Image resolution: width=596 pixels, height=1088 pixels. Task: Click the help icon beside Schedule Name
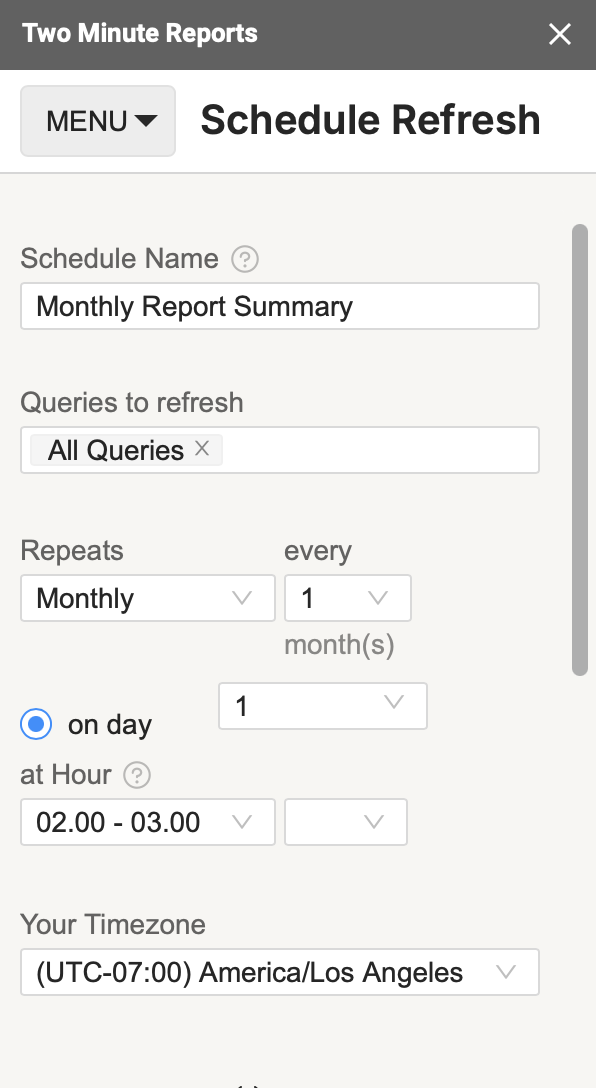245,259
